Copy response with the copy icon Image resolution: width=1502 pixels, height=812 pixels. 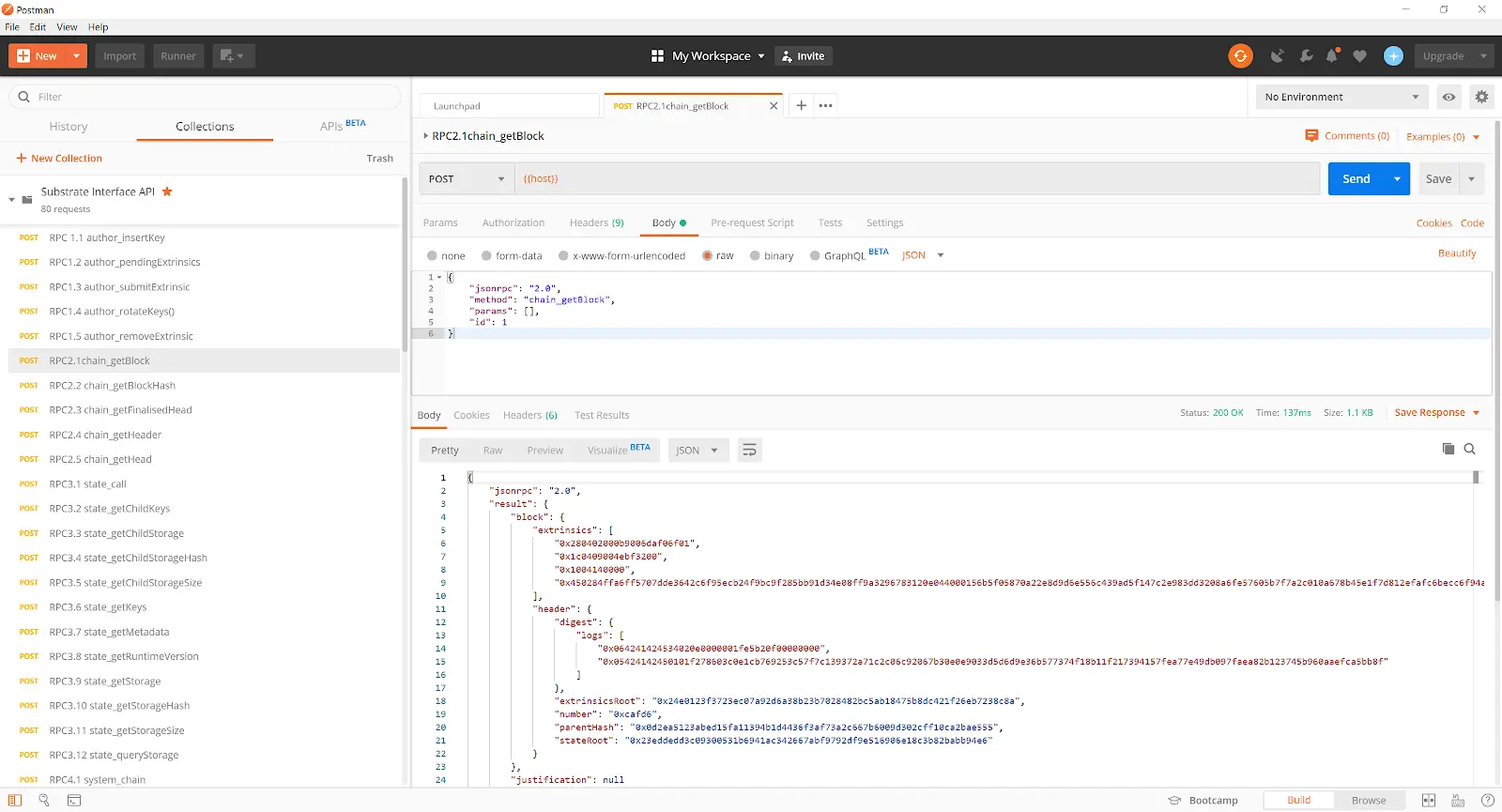click(x=1448, y=449)
